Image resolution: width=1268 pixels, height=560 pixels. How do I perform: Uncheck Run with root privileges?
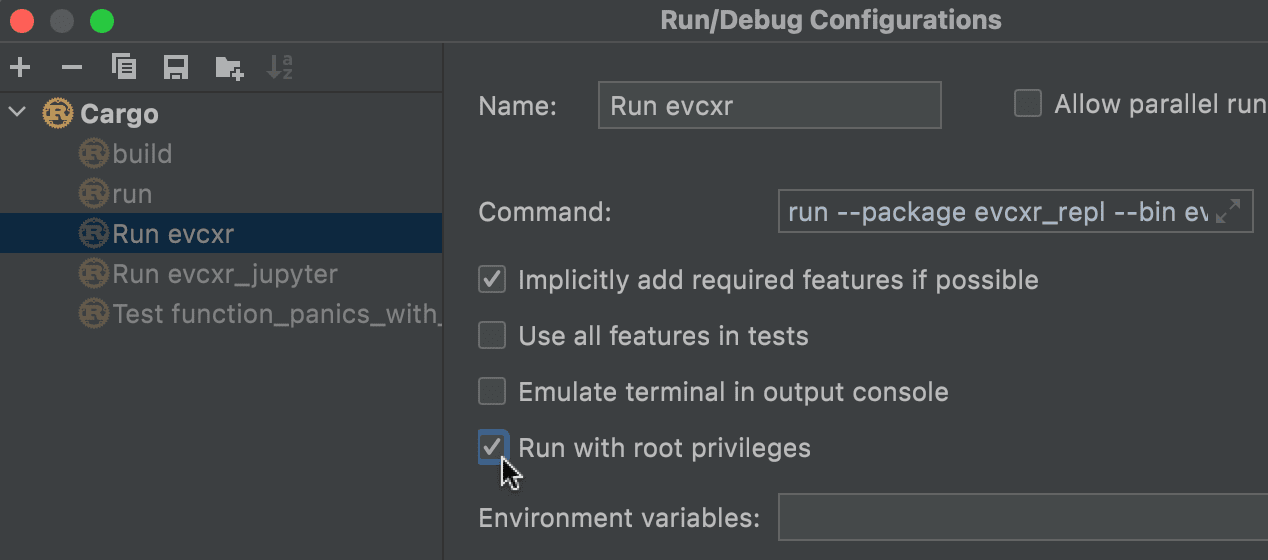492,447
